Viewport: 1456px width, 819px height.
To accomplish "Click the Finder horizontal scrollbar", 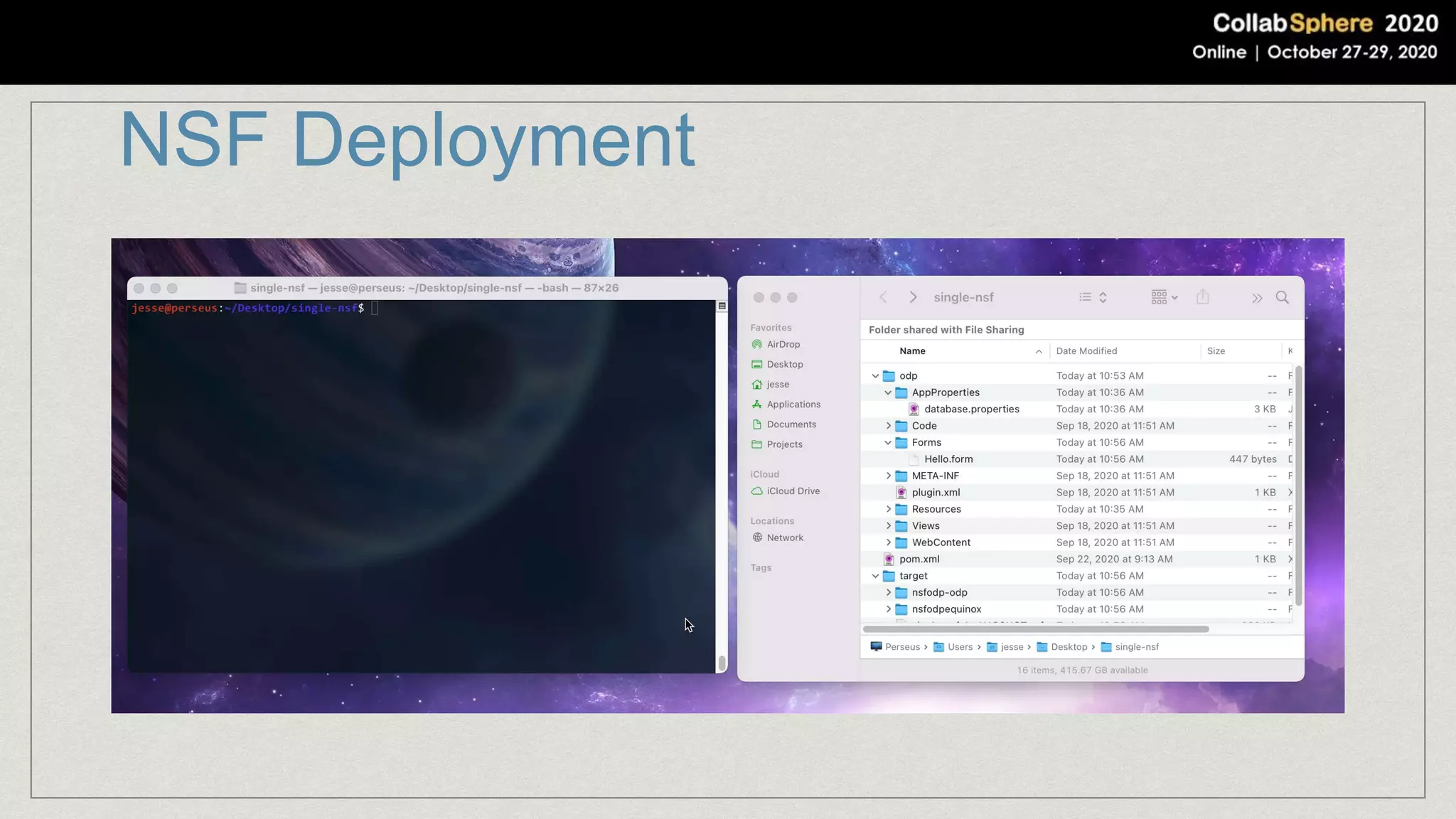I will 1036,629.
